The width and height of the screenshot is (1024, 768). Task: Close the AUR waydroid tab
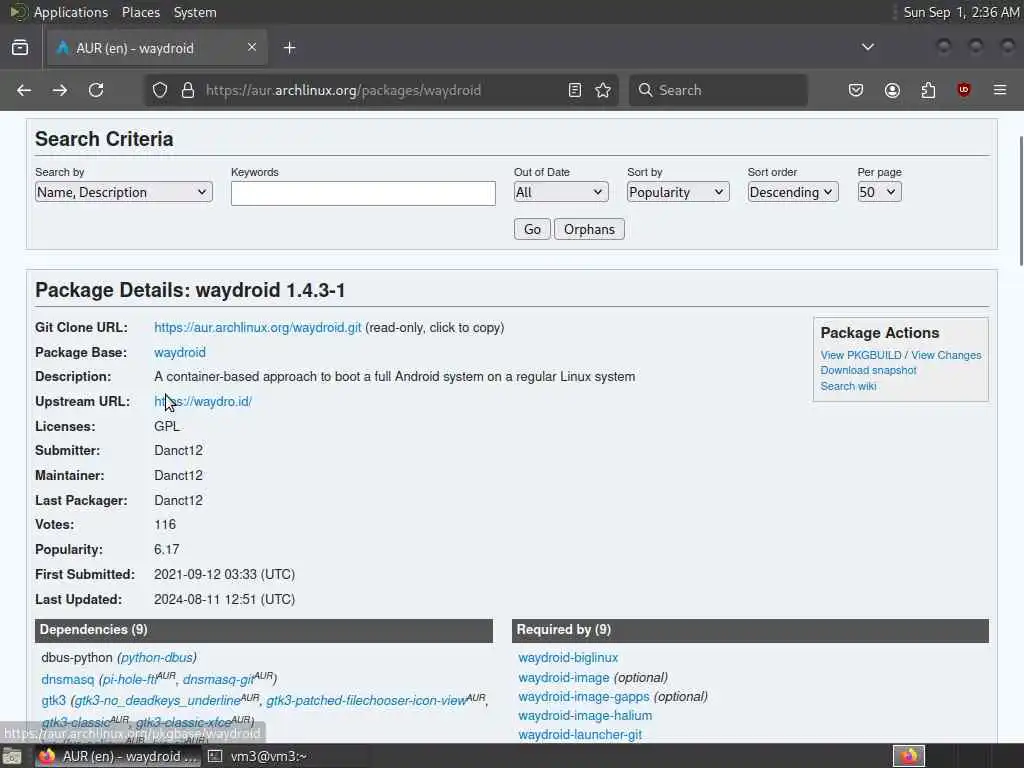[252, 47]
